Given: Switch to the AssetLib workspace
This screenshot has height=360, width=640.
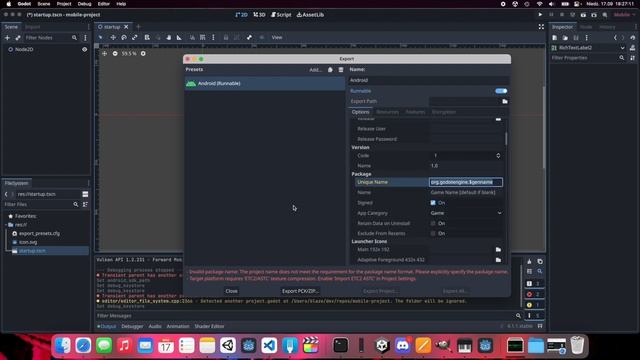Looking at the screenshot, I should click(x=310, y=15).
